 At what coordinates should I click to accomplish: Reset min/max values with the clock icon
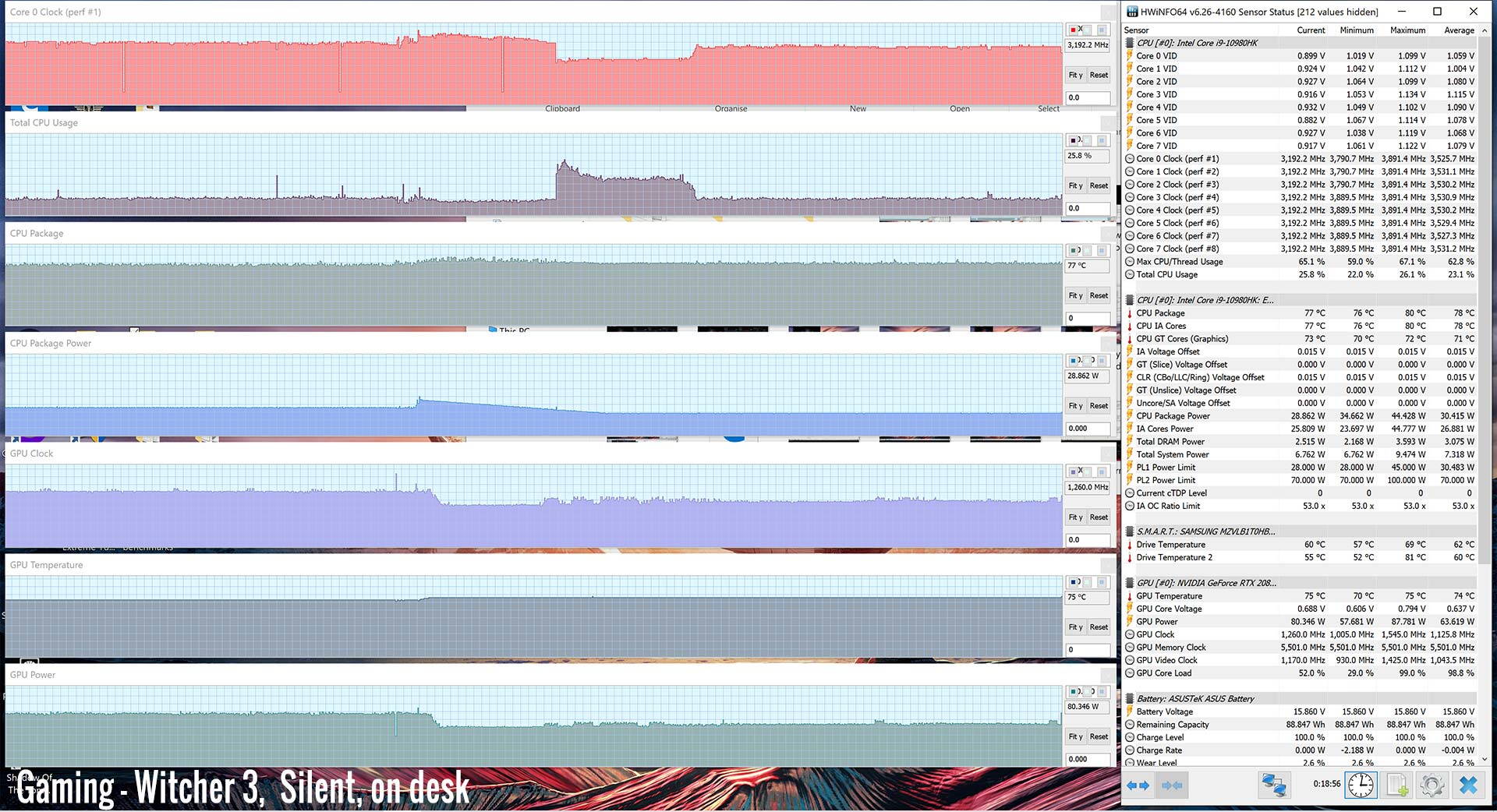pos(1361,785)
